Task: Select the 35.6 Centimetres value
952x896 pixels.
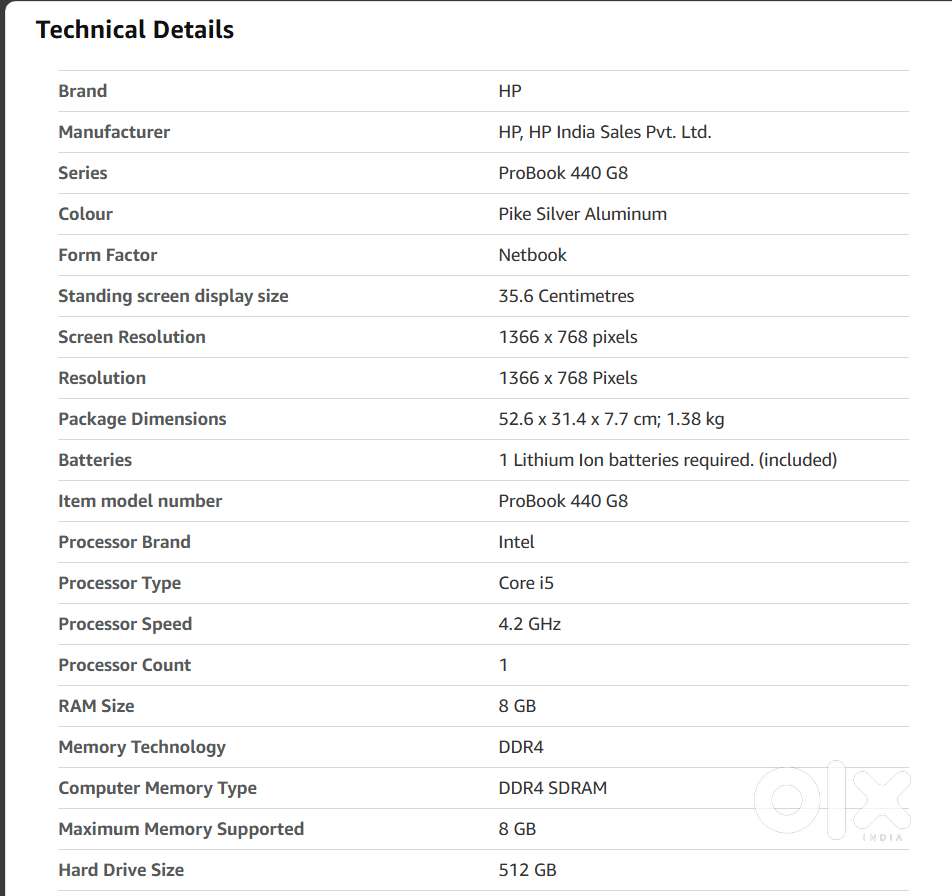Action: coord(566,296)
